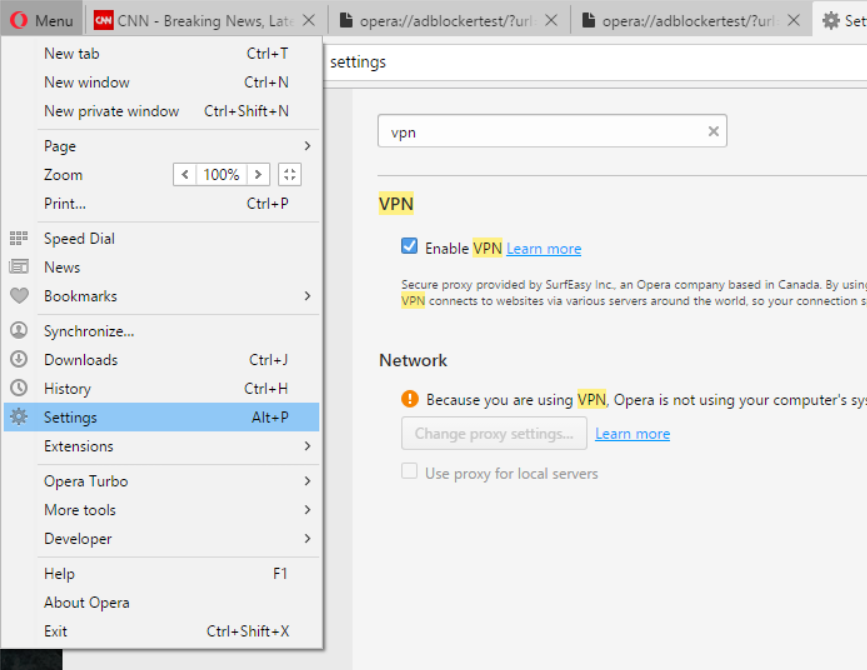This screenshot has width=867, height=670.
Task: Click the Synchronize account icon
Action: (19, 331)
